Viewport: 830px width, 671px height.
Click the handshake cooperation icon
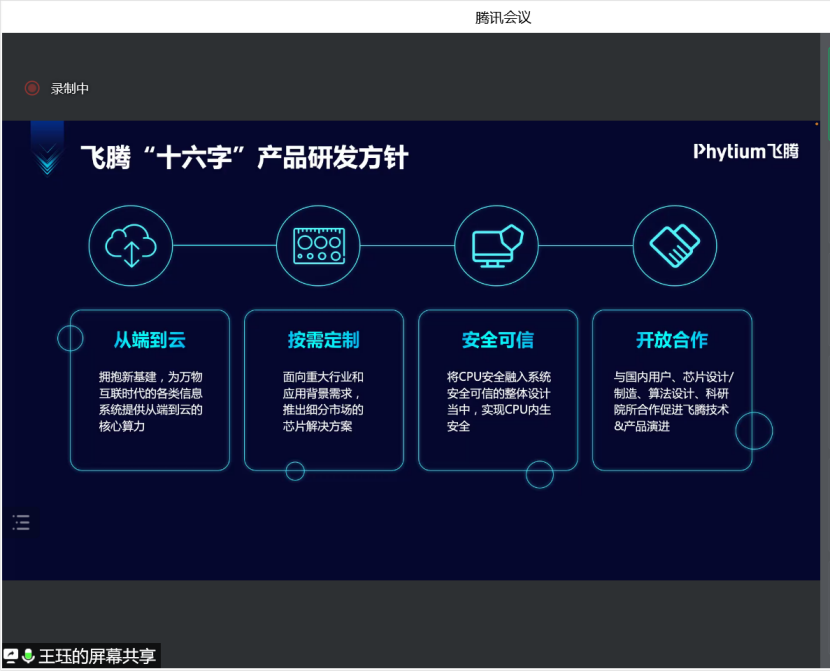pos(675,246)
